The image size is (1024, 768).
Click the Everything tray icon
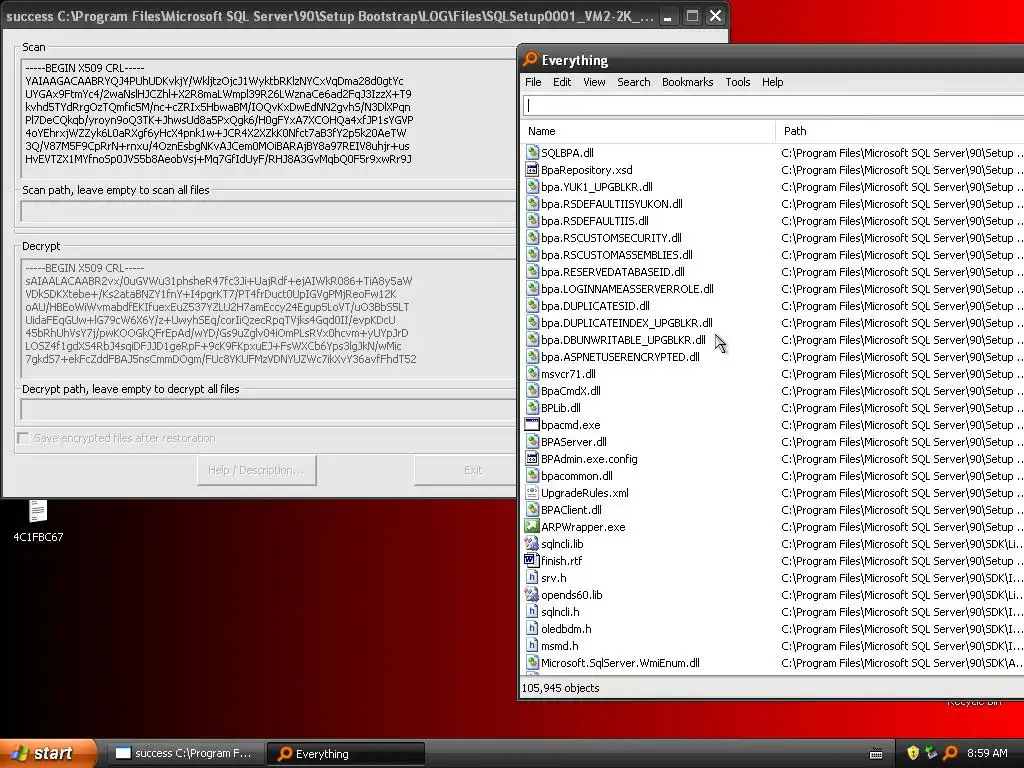pos(950,753)
